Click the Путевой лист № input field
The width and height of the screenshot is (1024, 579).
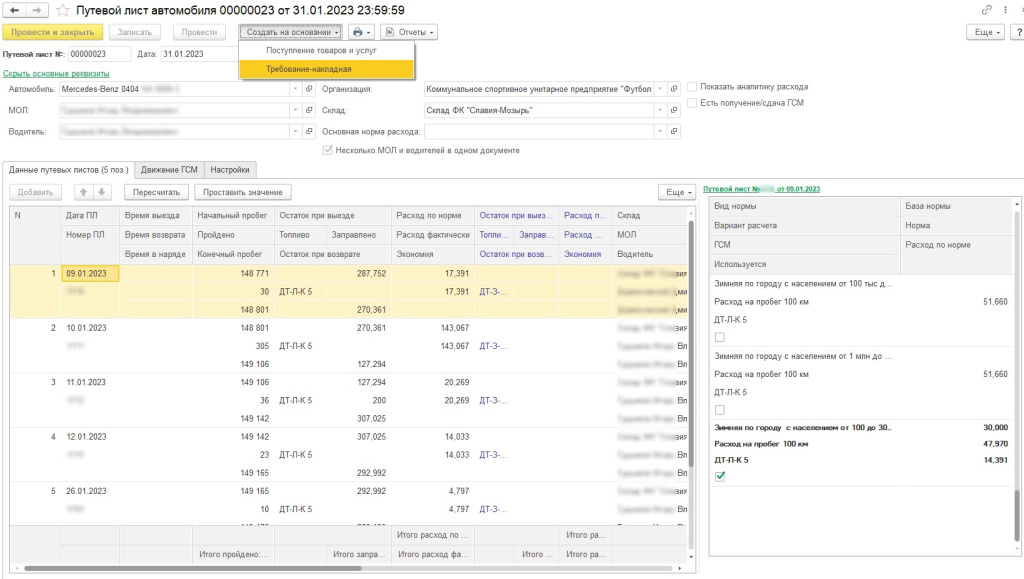coord(98,54)
